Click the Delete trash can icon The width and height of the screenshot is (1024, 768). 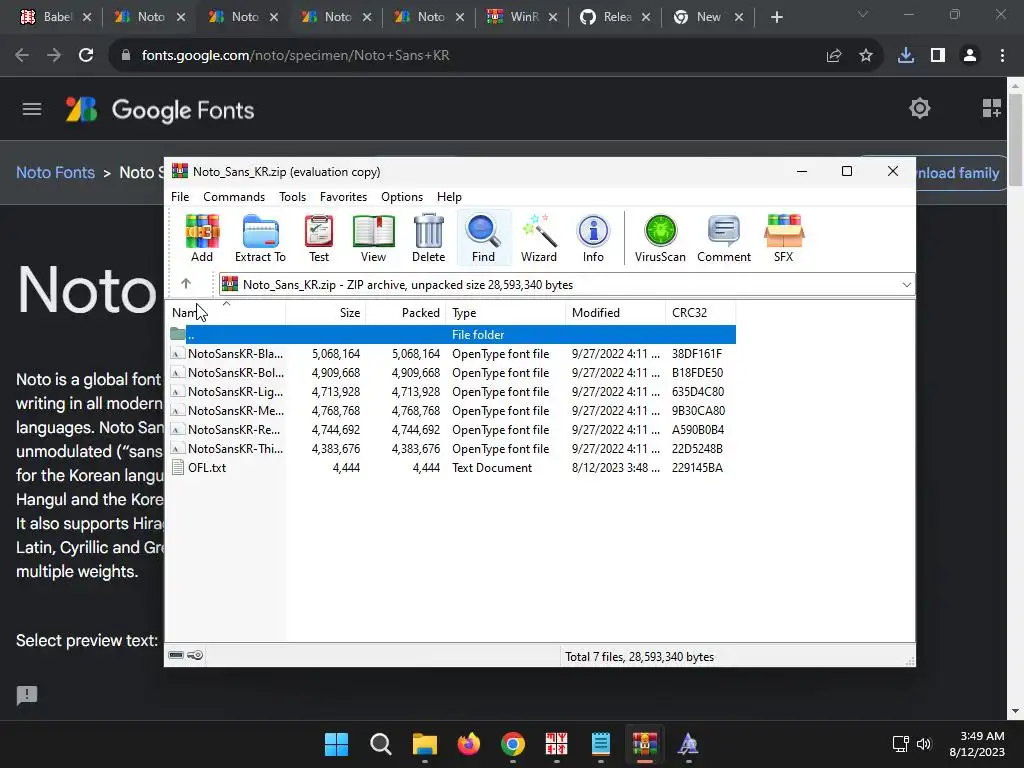[428, 238]
